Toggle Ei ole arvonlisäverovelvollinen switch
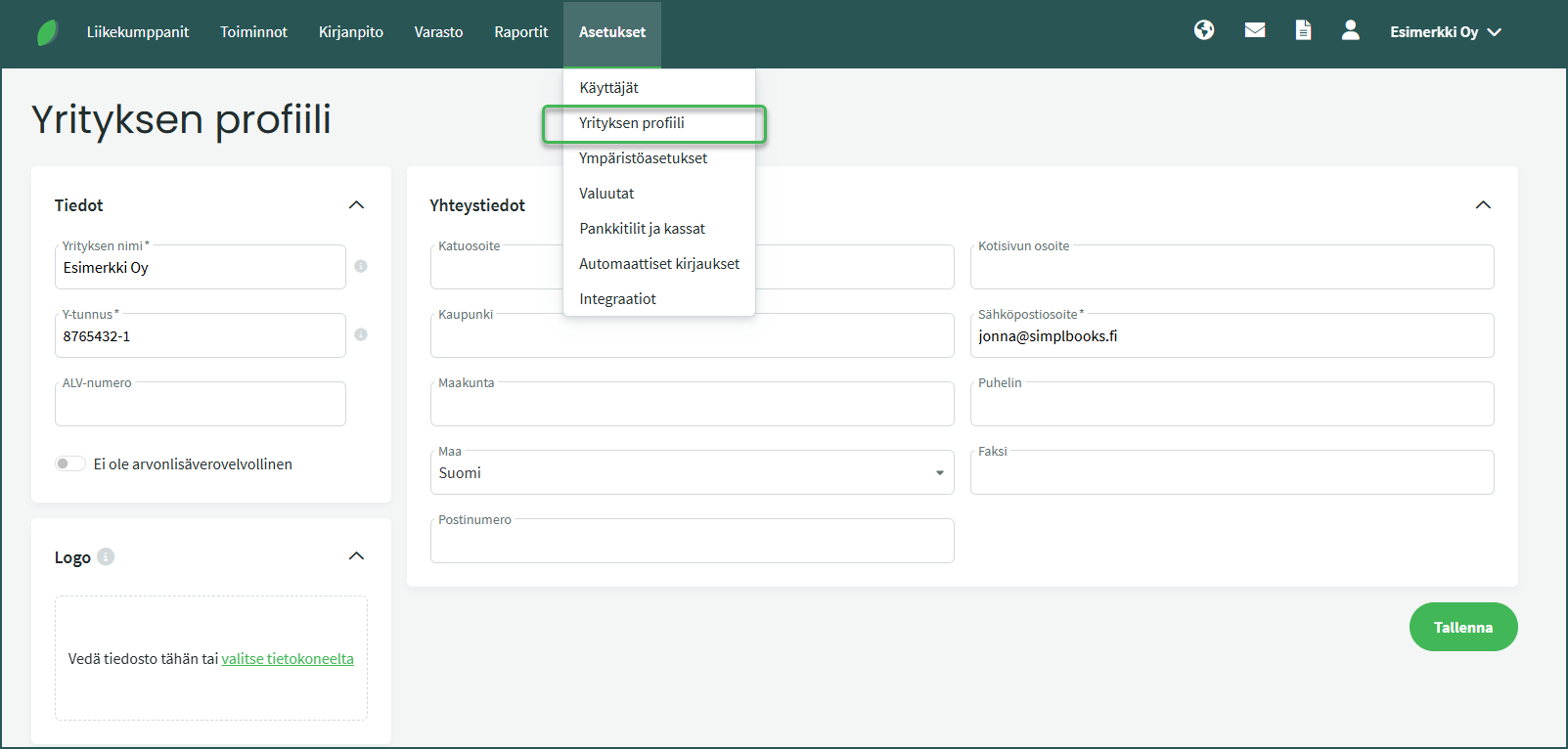 click(x=69, y=463)
